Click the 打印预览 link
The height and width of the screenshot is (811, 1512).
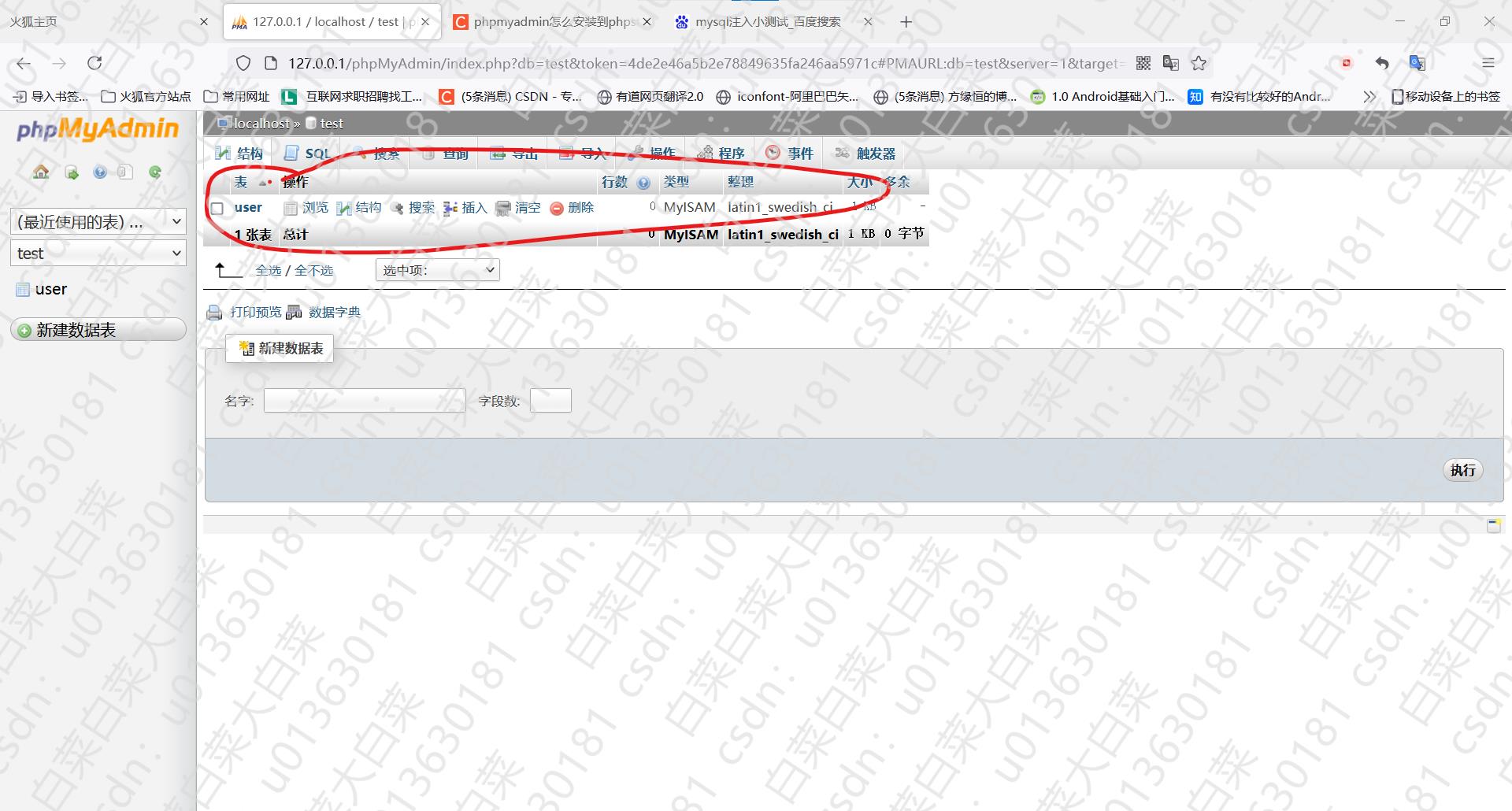coord(255,313)
